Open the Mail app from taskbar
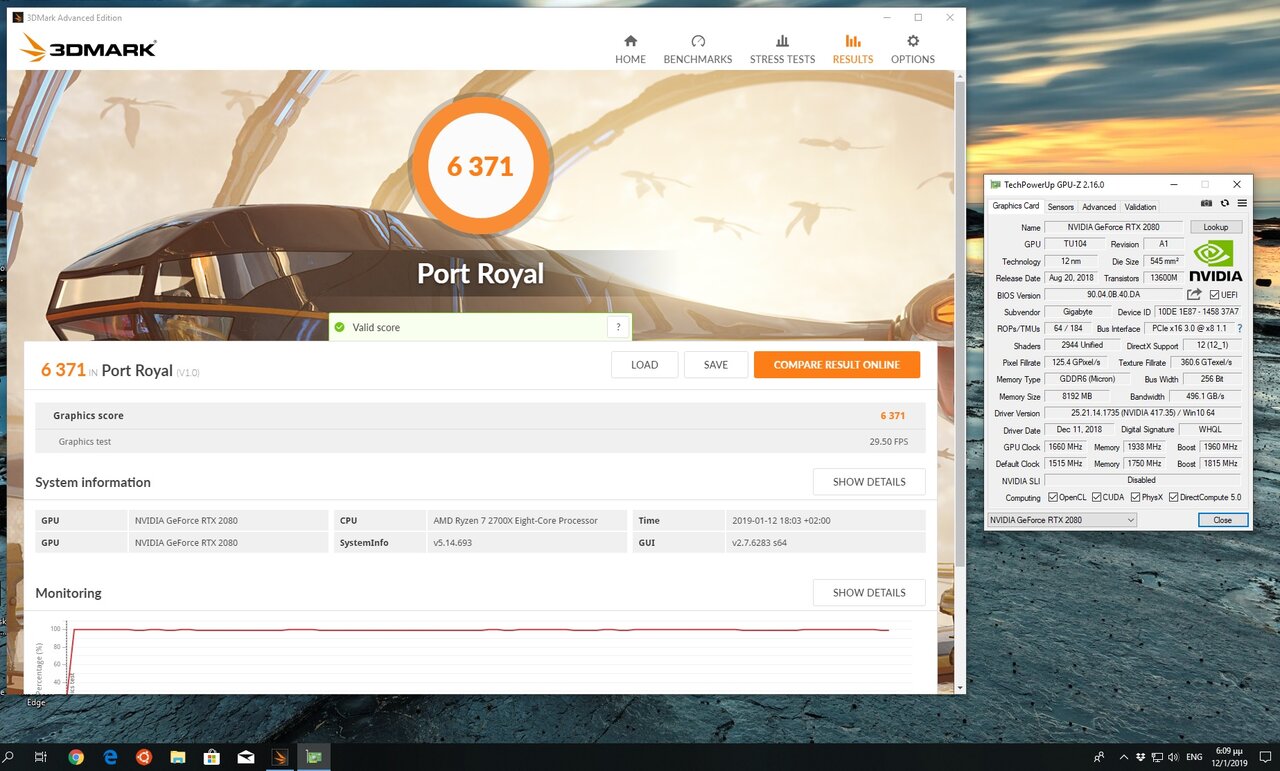The height and width of the screenshot is (771, 1280). [x=246, y=757]
